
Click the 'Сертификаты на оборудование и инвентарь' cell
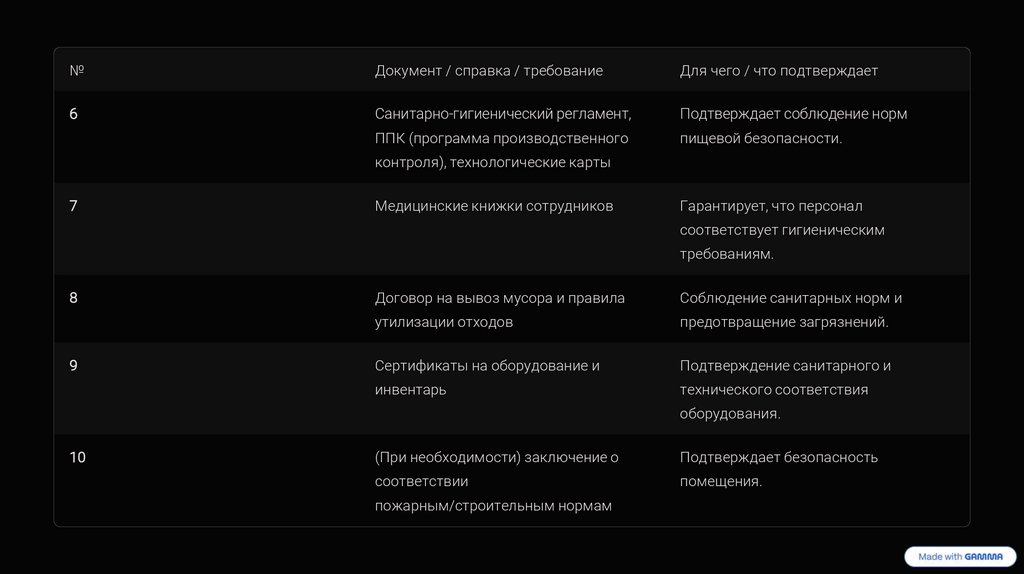(x=487, y=378)
